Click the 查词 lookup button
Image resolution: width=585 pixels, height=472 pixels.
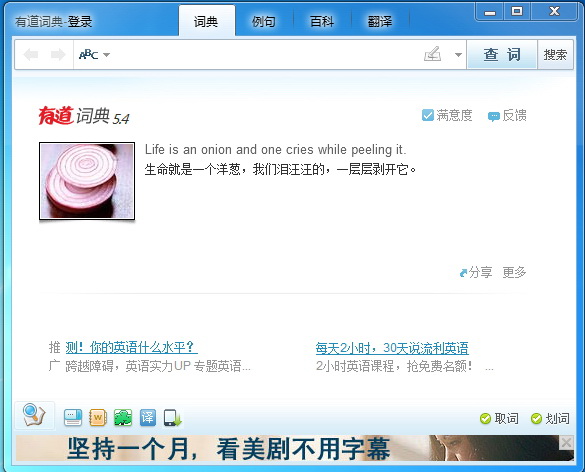pos(502,54)
